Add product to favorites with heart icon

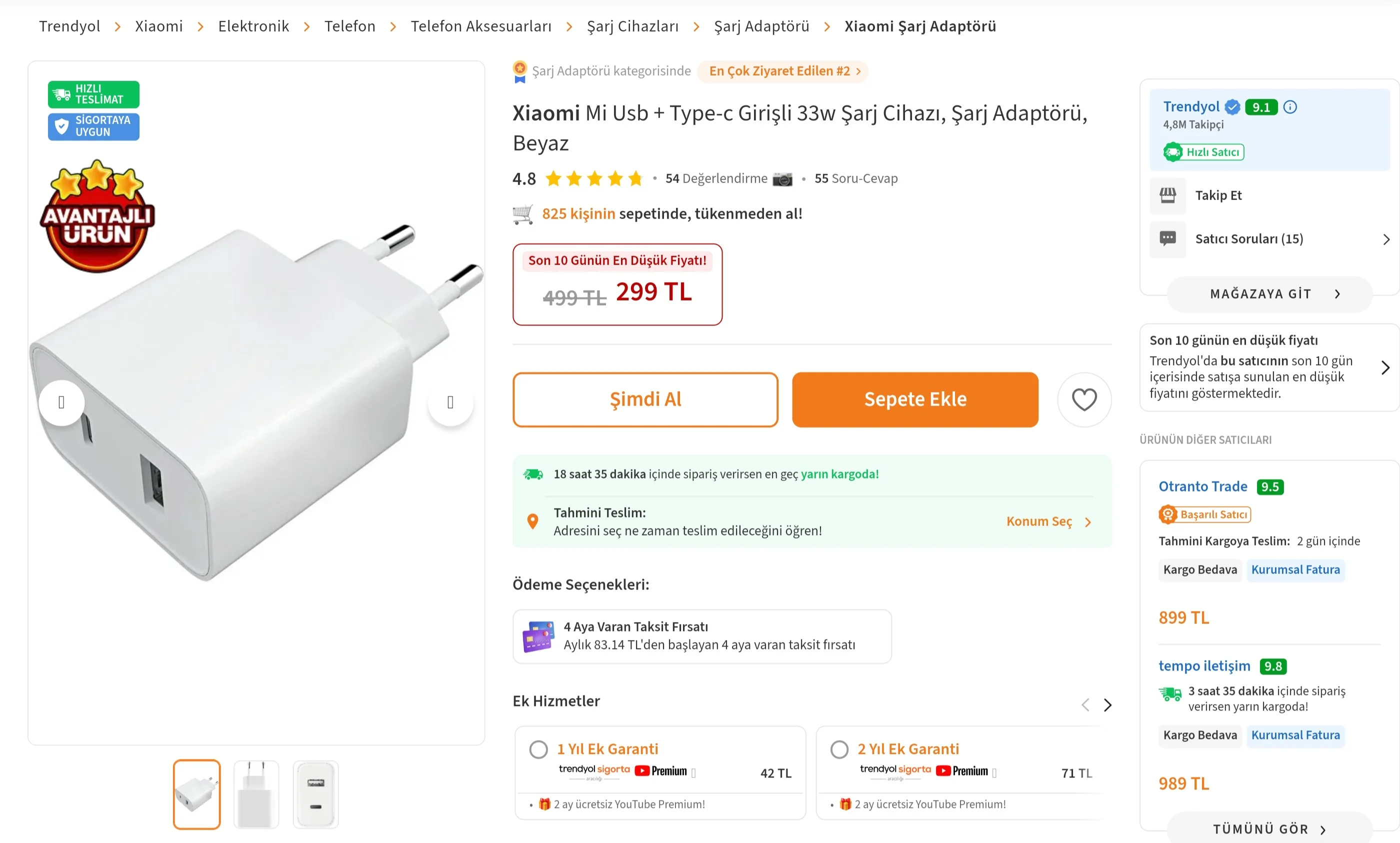coord(1083,399)
